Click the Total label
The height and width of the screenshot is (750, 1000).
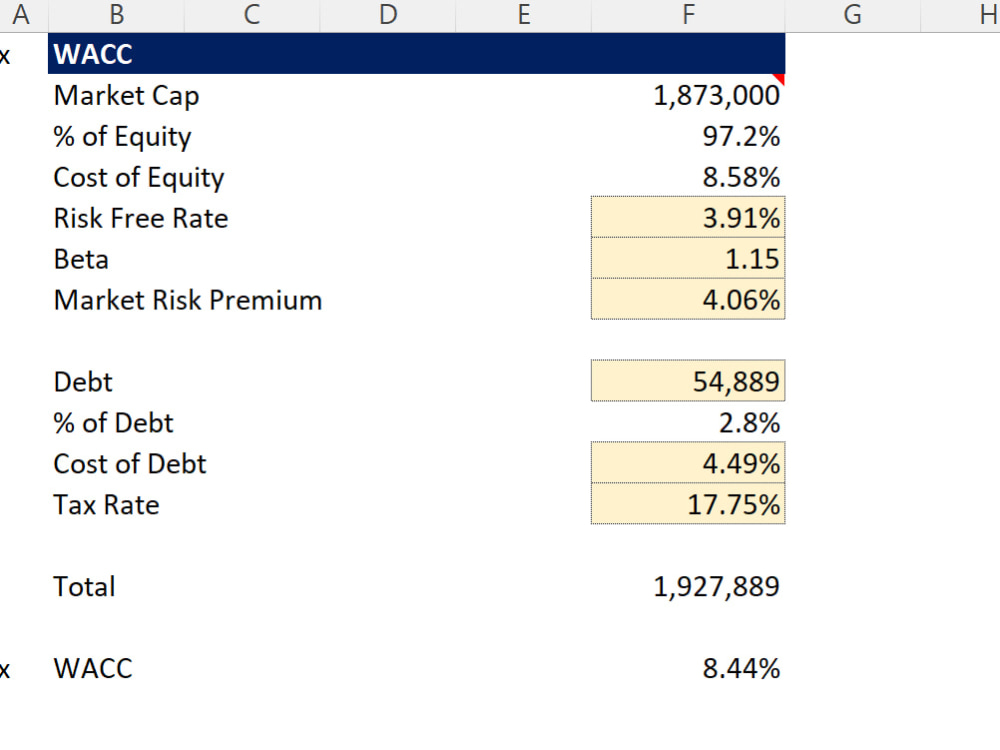tap(84, 587)
